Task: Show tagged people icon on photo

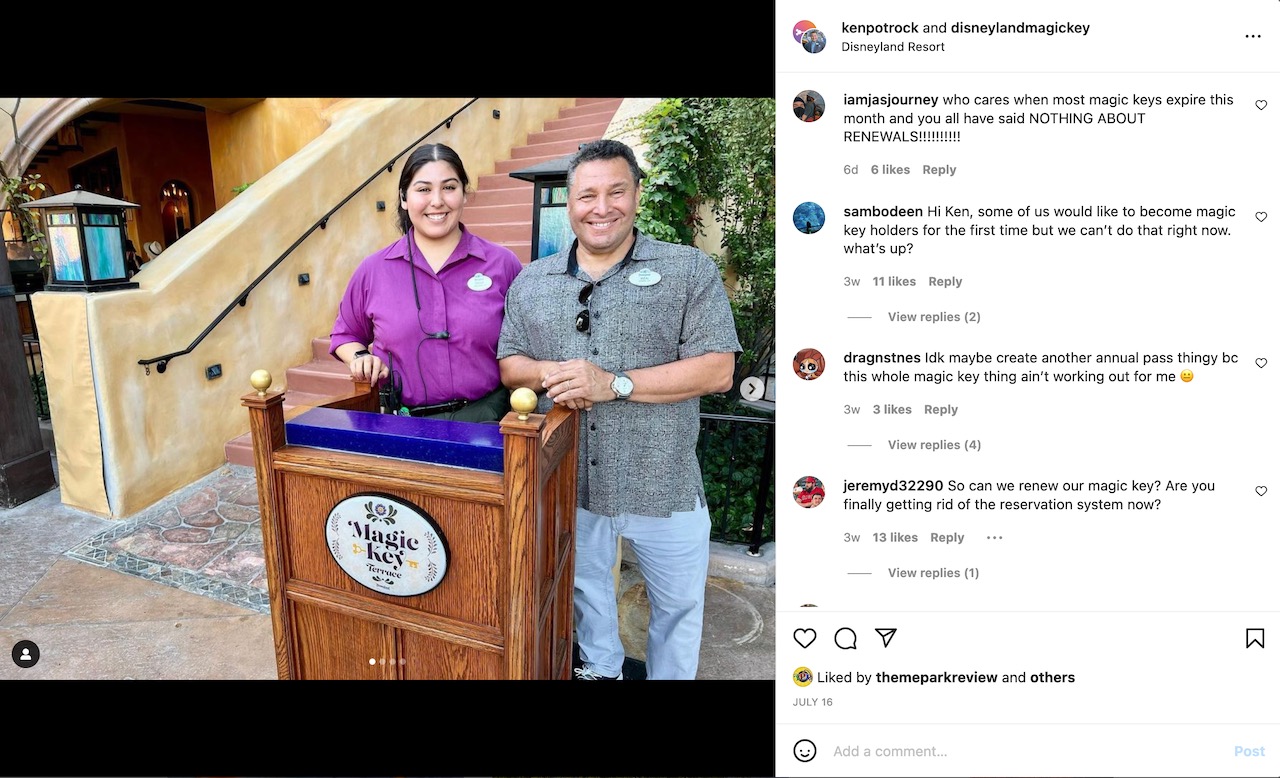Action: 26,654
